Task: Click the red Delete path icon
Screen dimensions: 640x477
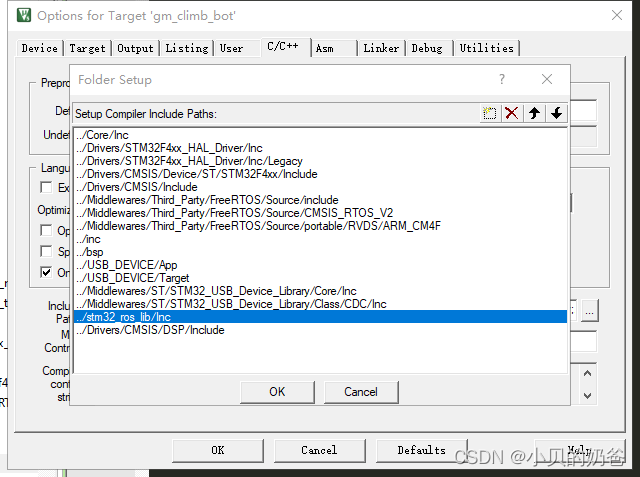Action: tap(511, 113)
